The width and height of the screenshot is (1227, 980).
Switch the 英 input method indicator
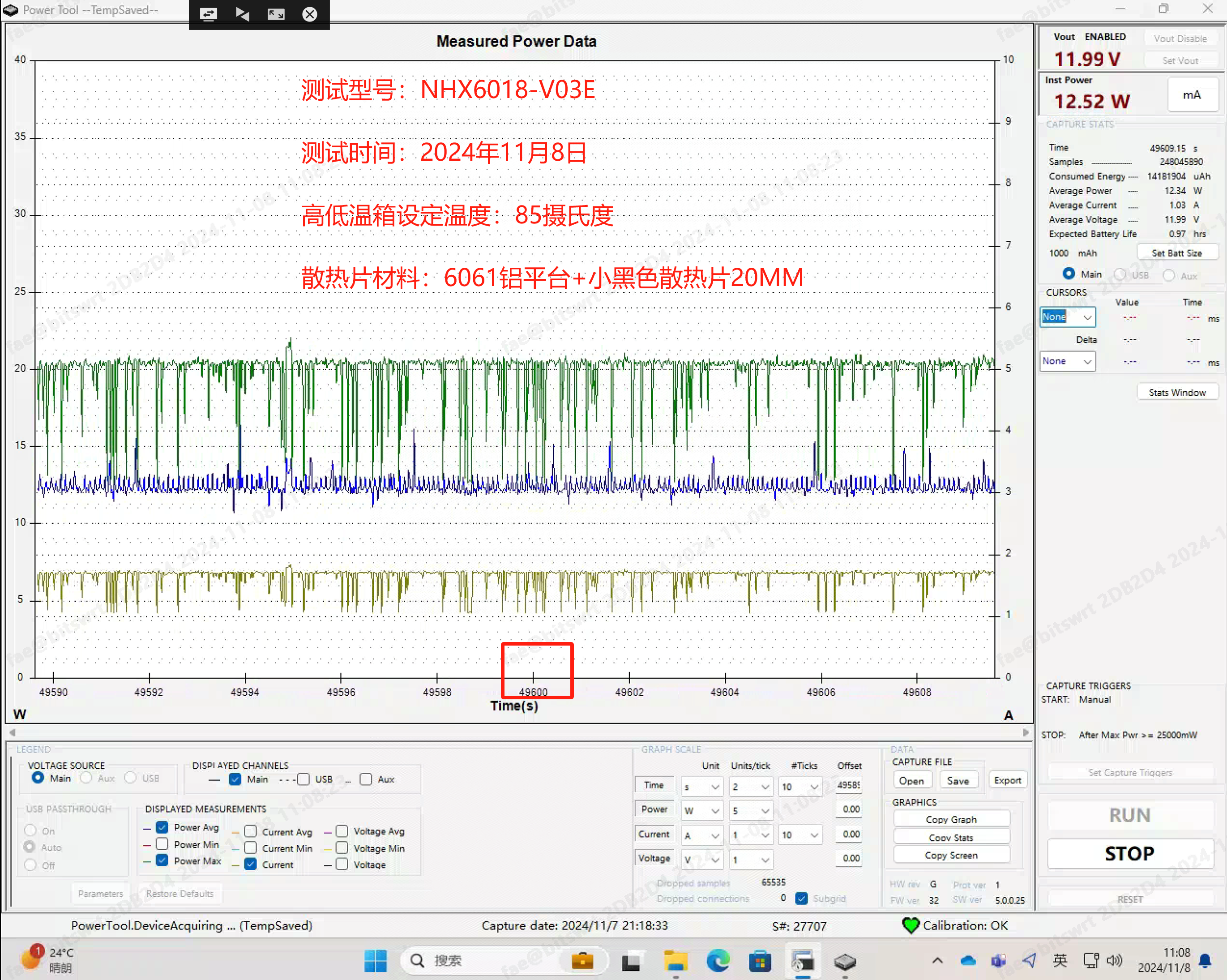[x=1060, y=961]
